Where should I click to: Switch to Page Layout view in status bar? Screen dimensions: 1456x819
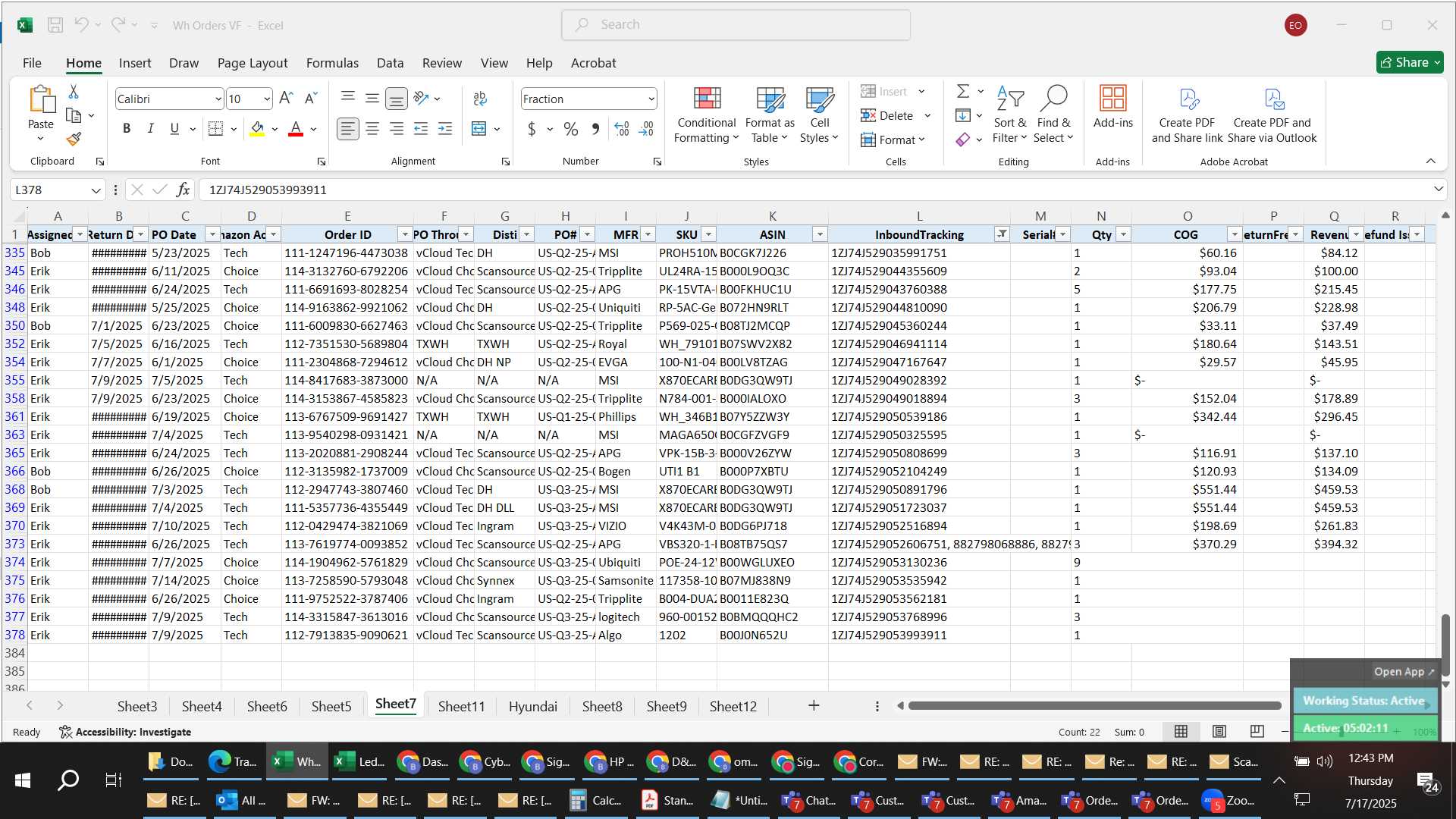tap(1219, 731)
